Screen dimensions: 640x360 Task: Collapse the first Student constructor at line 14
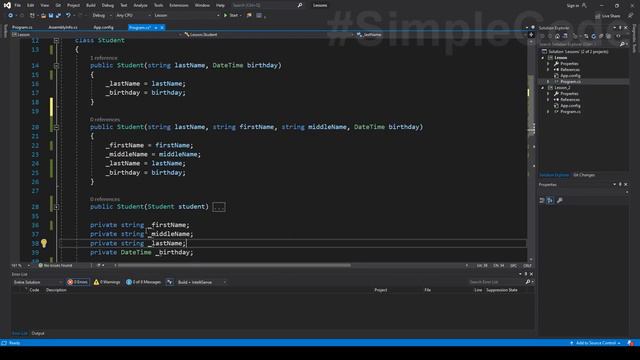56,65
